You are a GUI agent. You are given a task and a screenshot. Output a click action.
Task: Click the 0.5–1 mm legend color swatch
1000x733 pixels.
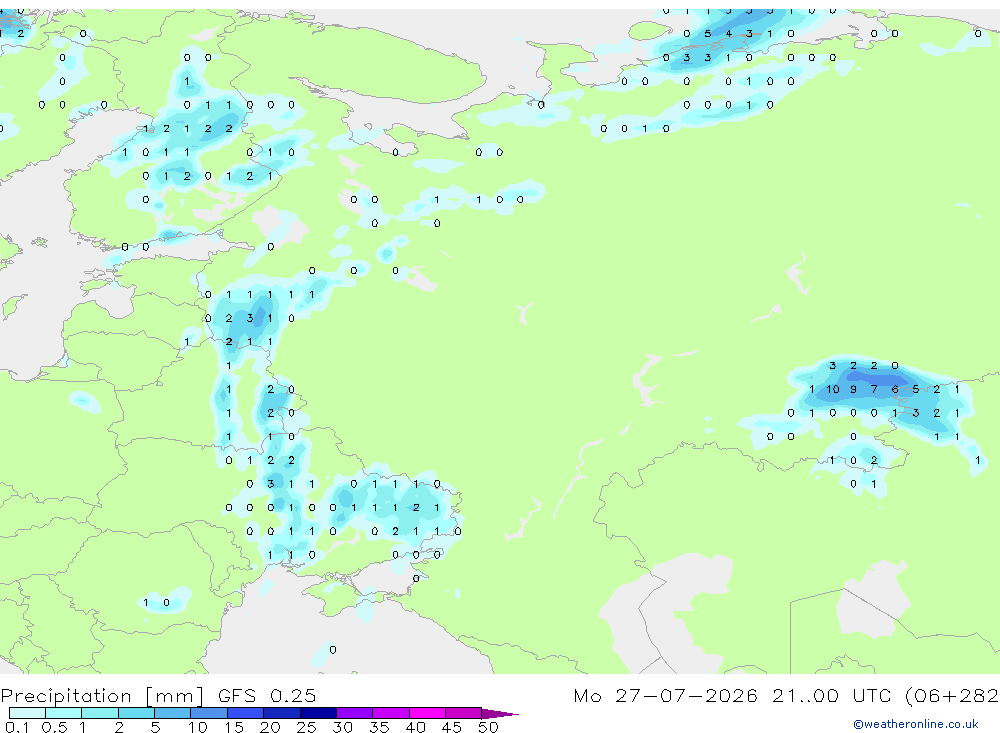[64, 713]
